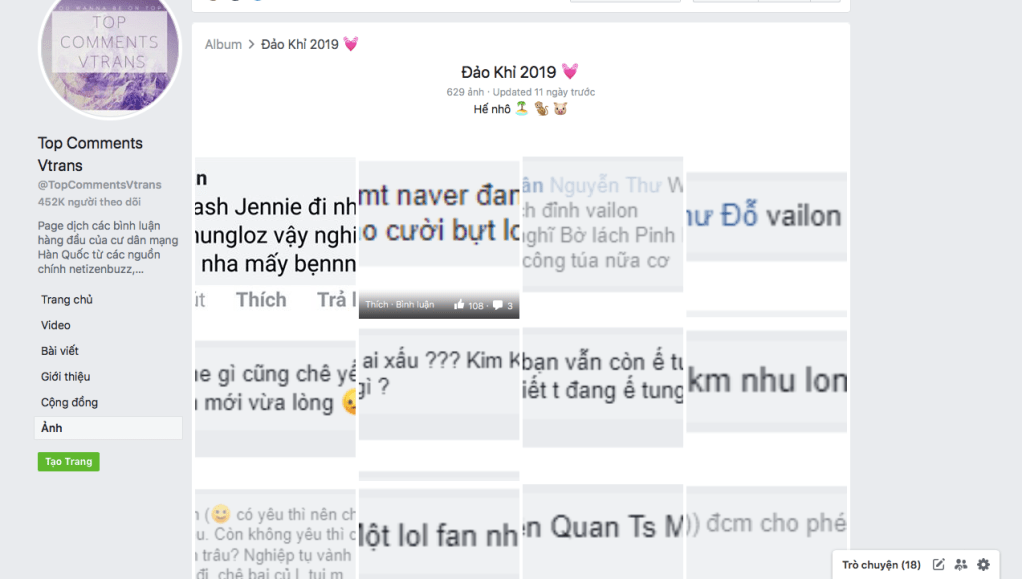Select the Ảnh sidebar tab
1022x579 pixels.
[x=108, y=428]
